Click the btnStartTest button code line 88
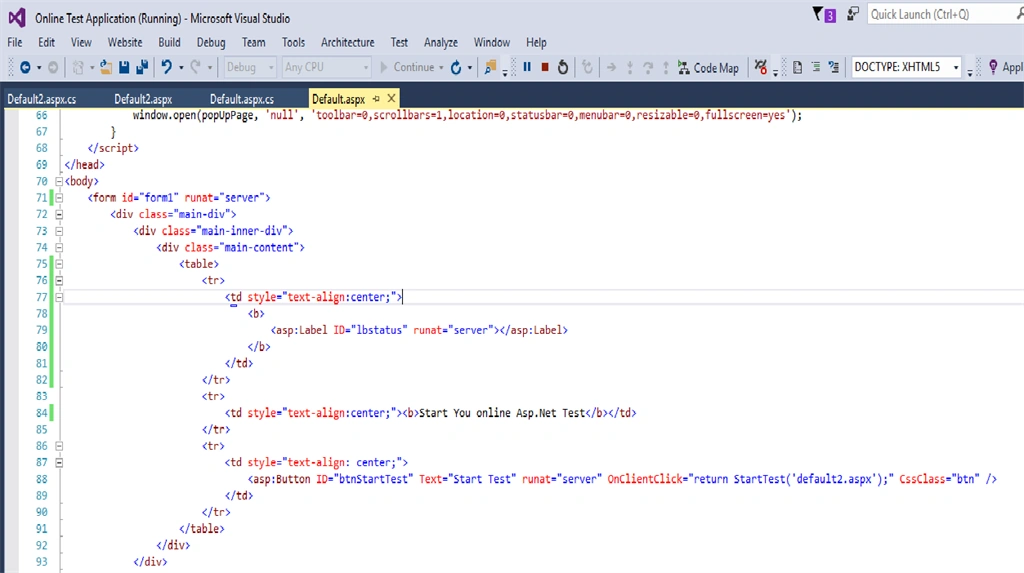Screen dimensions: 1024x573 click(622, 479)
